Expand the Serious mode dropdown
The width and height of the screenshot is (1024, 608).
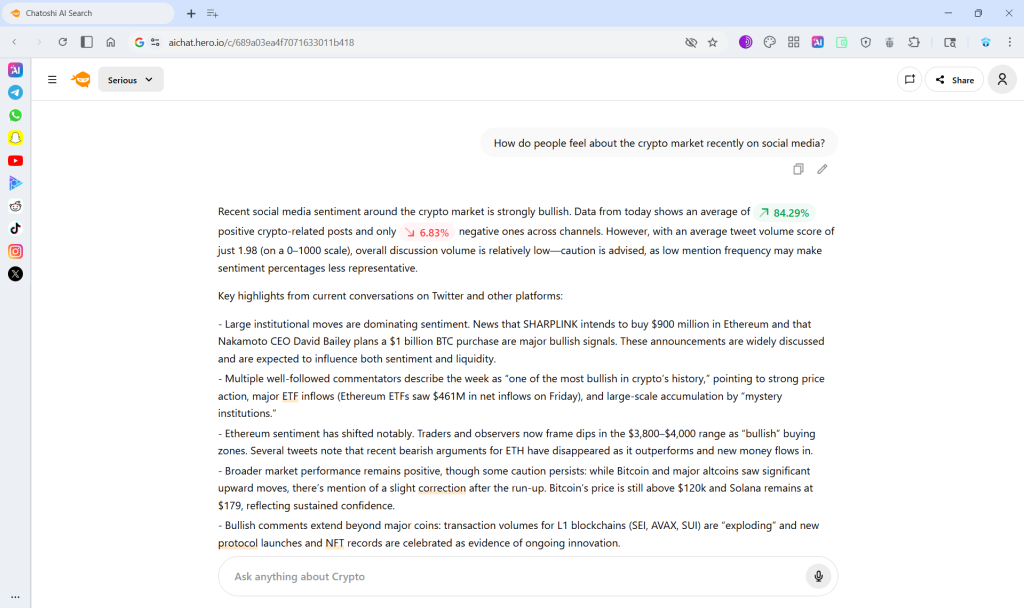click(131, 80)
